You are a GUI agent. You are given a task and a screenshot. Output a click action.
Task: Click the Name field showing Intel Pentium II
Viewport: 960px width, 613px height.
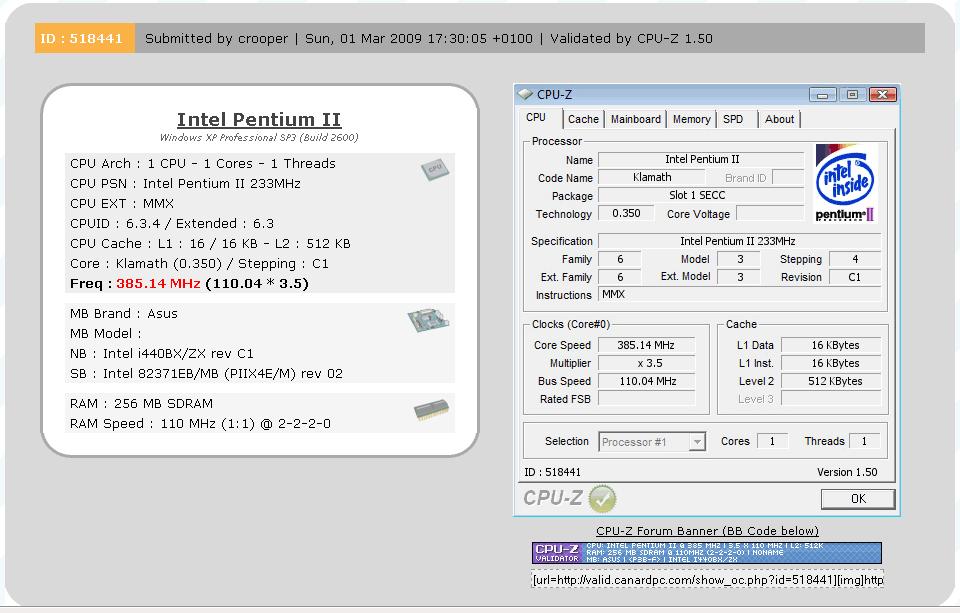701,159
